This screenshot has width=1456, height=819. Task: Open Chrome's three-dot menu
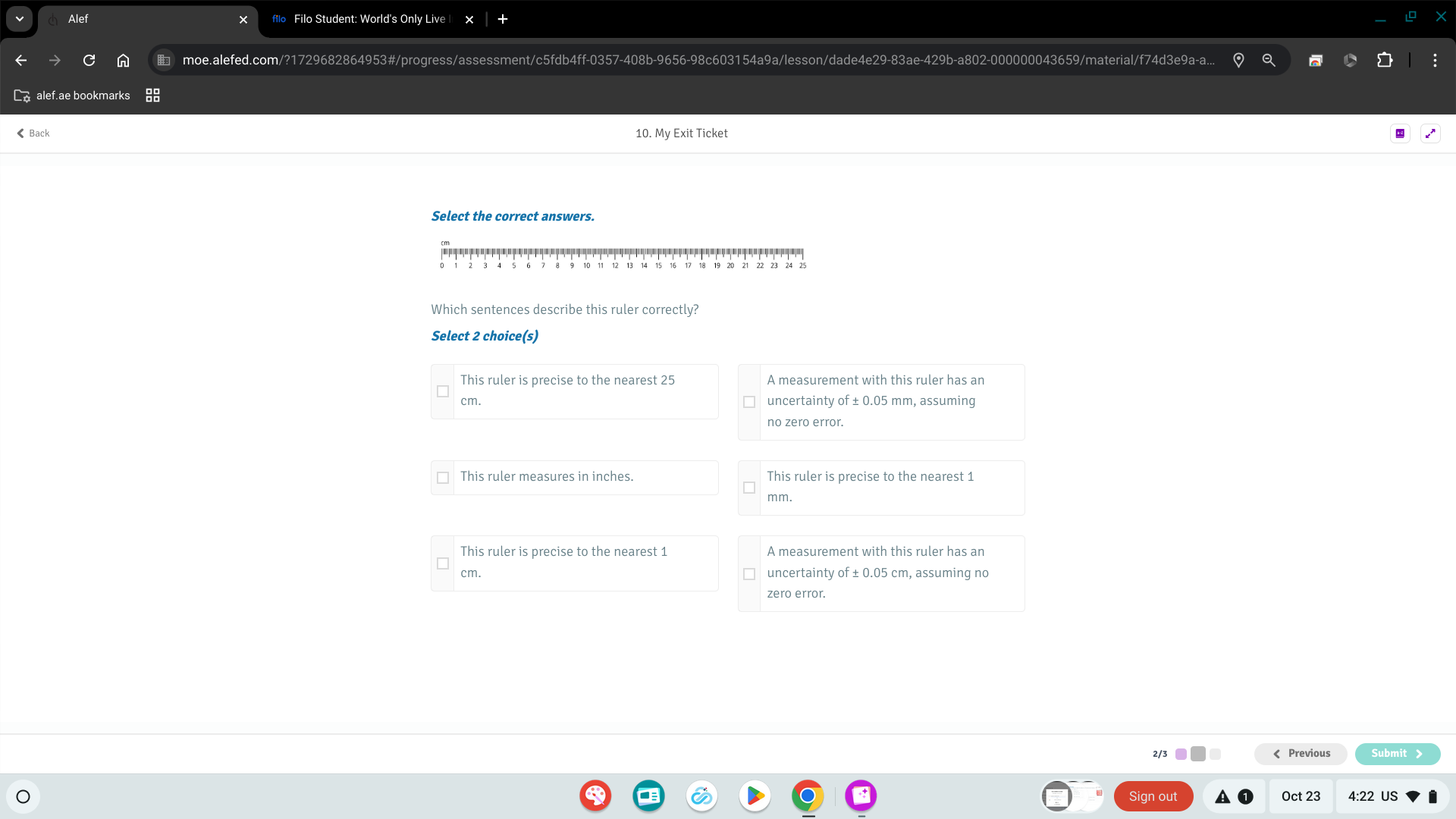(1435, 61)
